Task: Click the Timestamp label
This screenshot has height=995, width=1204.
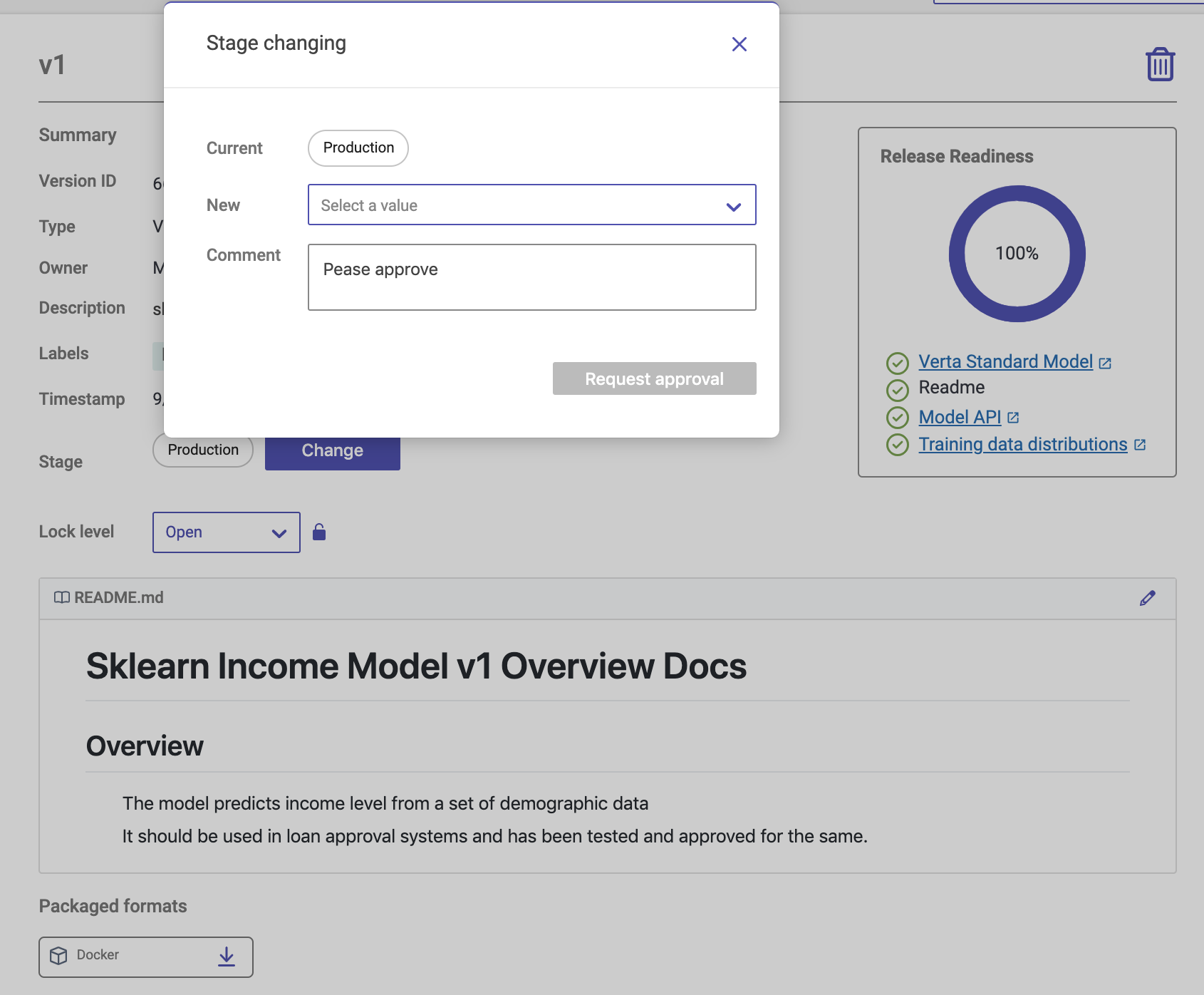Action: click(x=82, y=399)
